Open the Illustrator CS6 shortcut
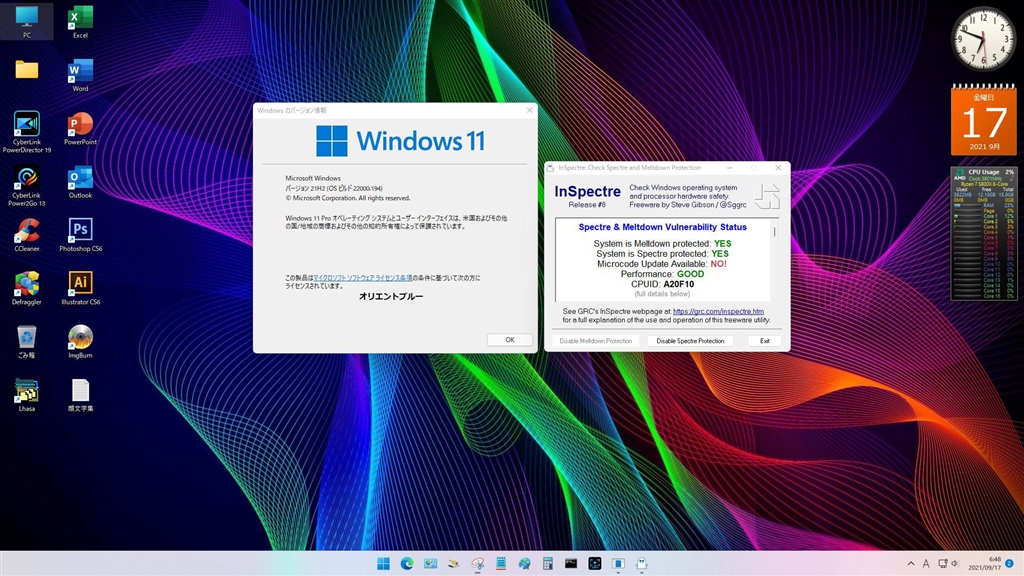1024x576 pixels. tap(80, 288)
